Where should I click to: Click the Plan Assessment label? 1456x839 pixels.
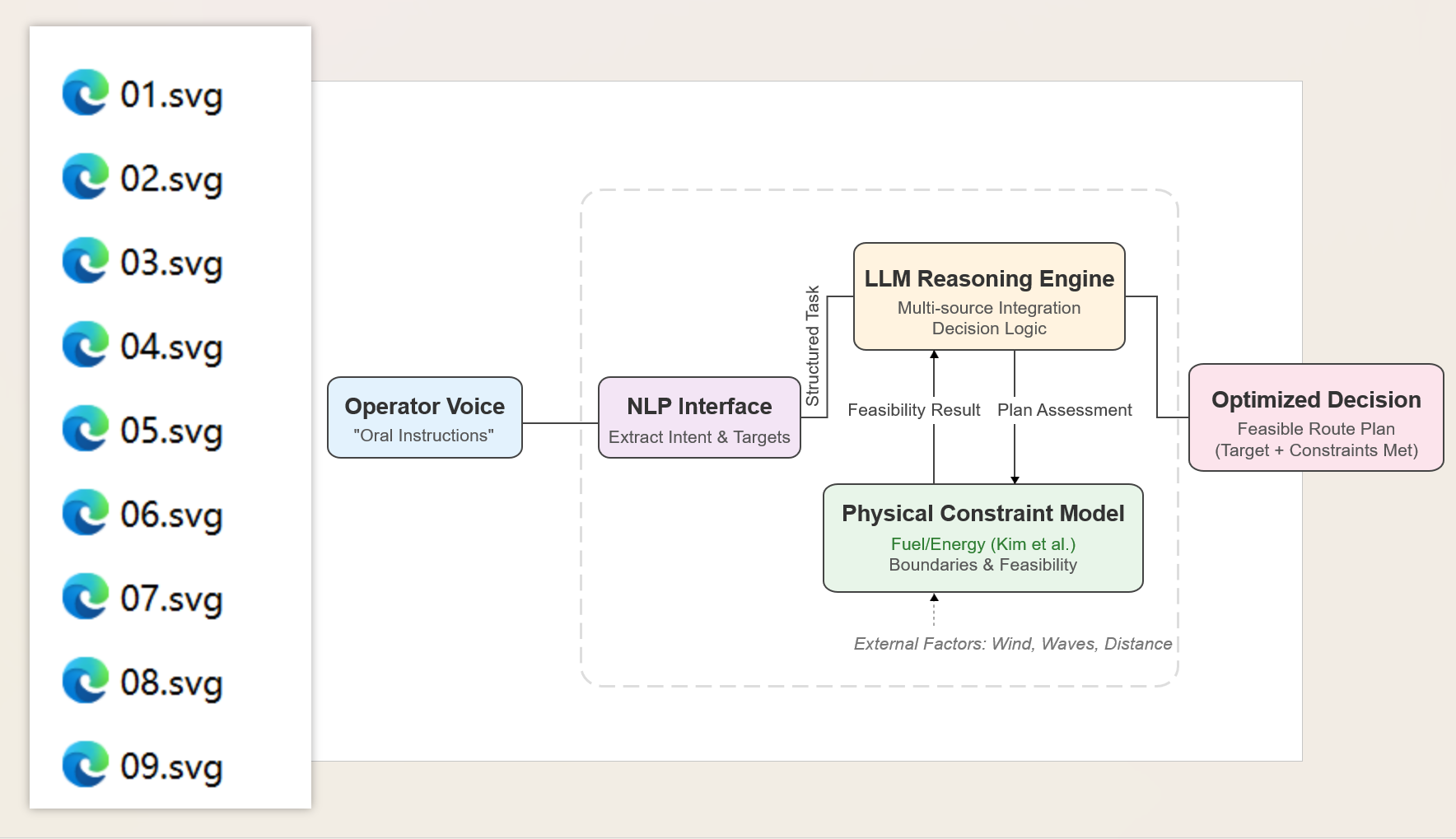coord(1064,410)
